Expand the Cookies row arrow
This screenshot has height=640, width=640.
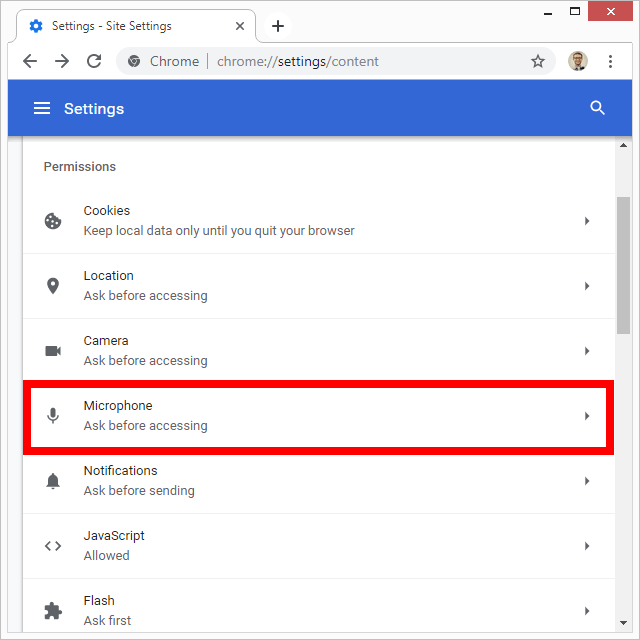[587, 221]
